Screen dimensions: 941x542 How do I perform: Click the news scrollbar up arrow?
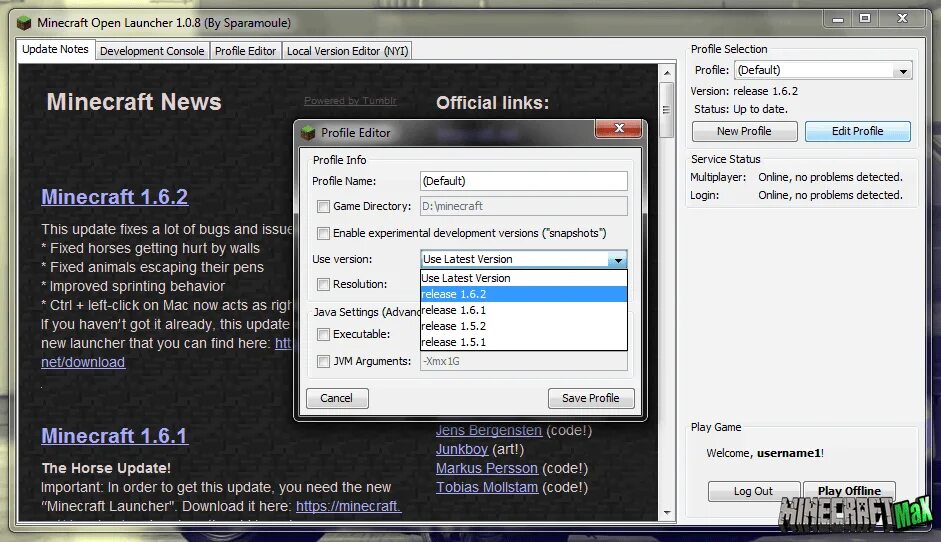tap(667, 73)
